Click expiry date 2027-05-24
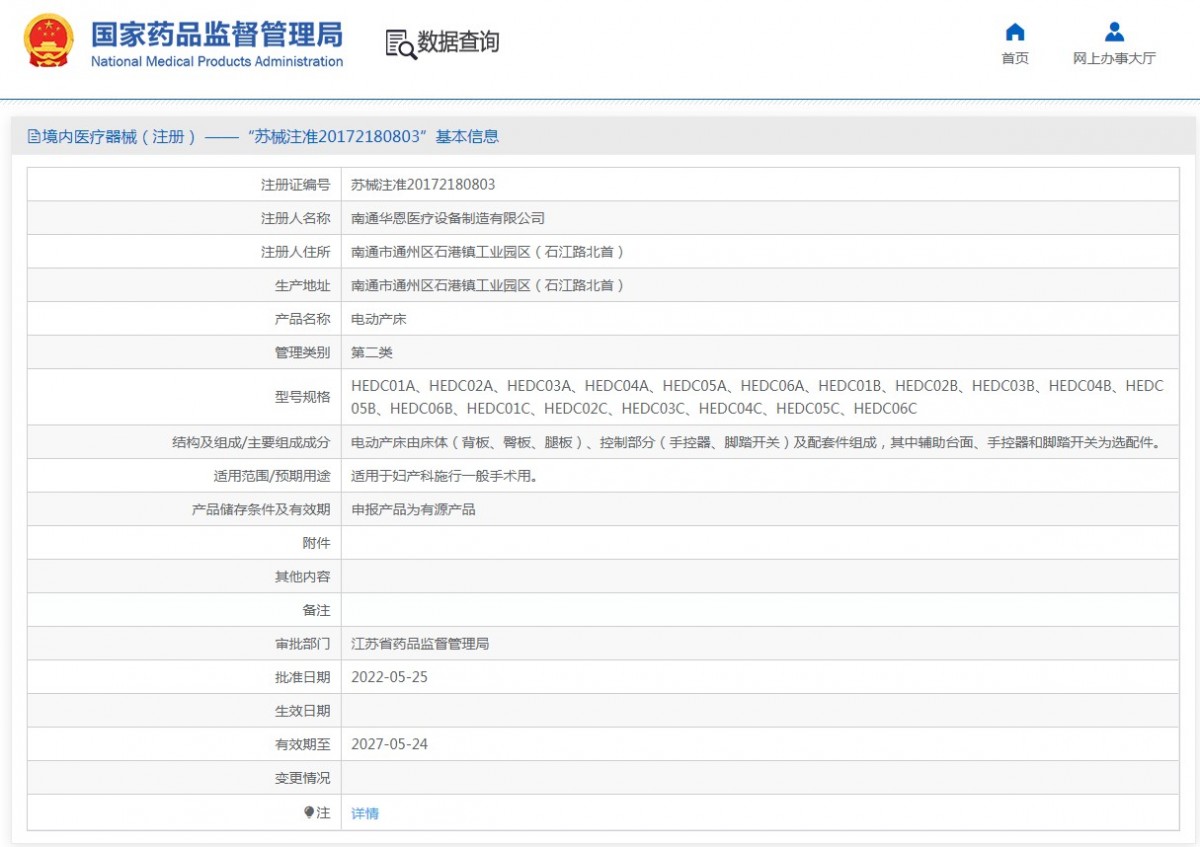Screen dimensions: 1200x847 [x=389, y=744]
